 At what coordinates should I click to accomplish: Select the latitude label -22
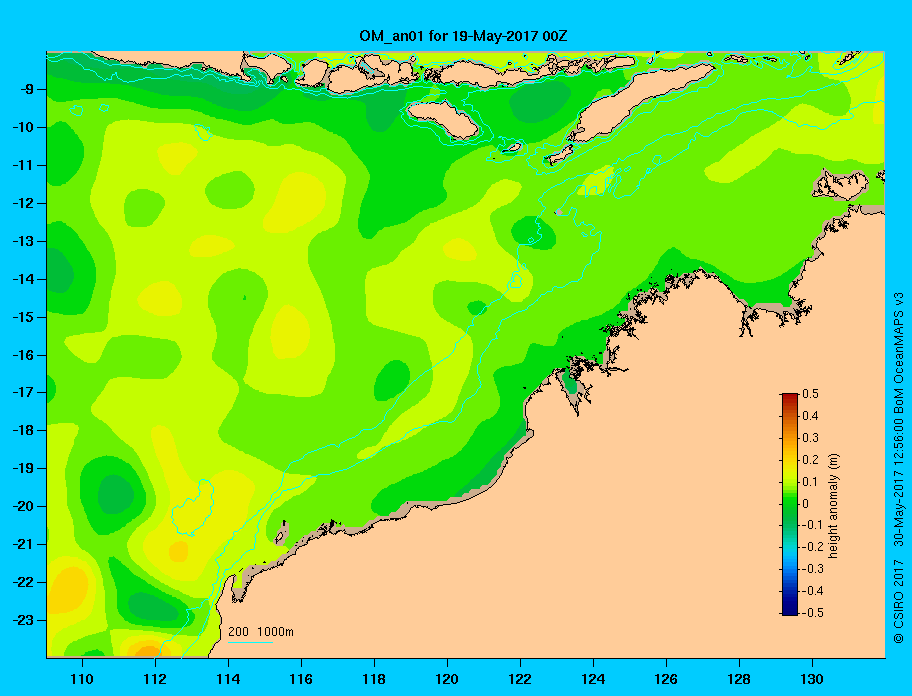[x=22, y=582]
